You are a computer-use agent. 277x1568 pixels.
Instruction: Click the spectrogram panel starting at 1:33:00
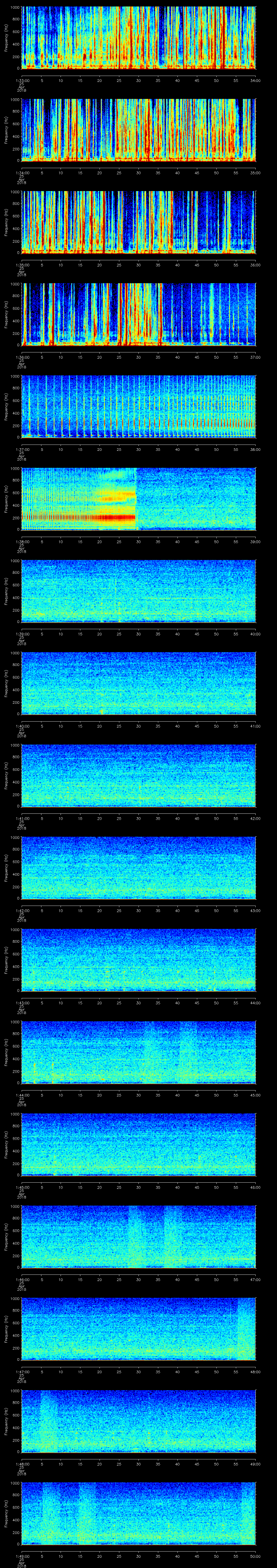click(138, 38)
